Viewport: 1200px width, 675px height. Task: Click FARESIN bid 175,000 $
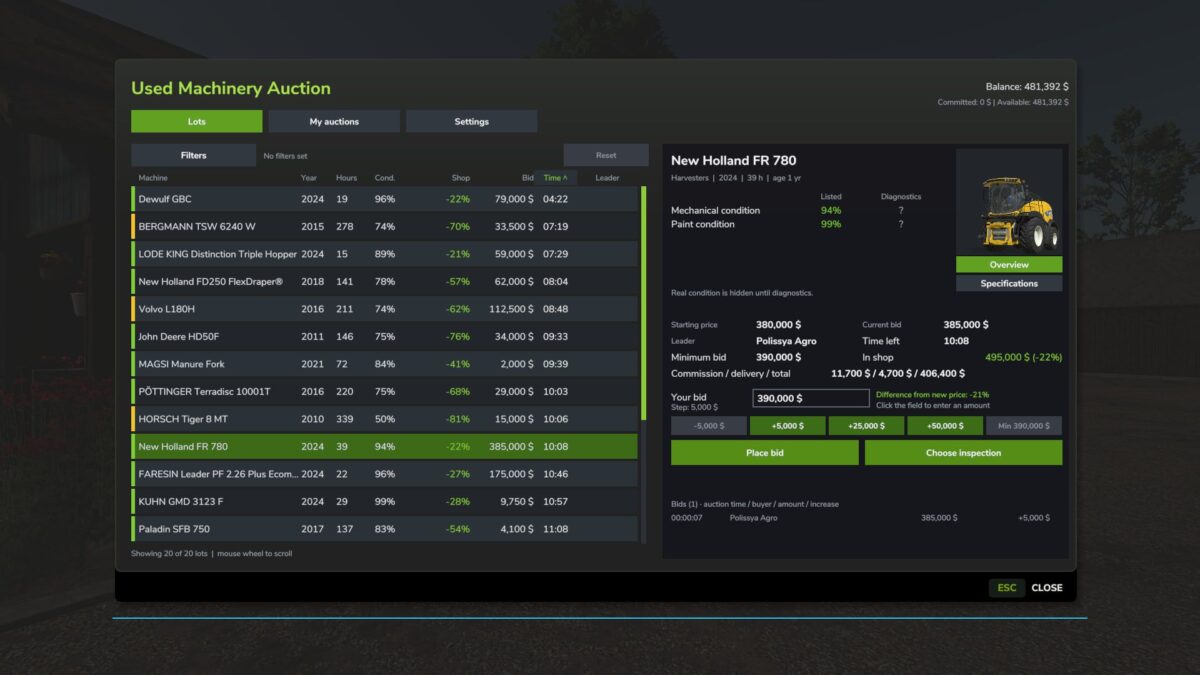point(511,474)
